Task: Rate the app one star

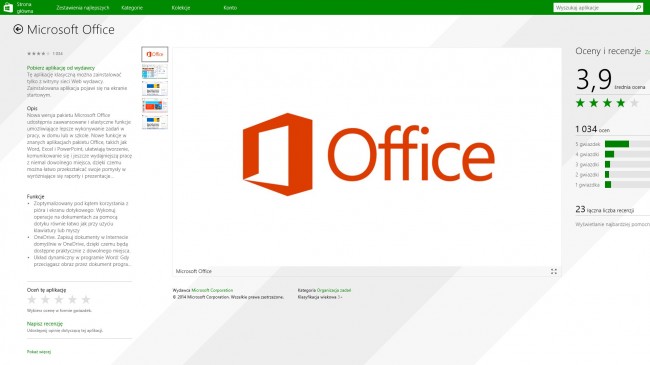Action: [32, 299]
